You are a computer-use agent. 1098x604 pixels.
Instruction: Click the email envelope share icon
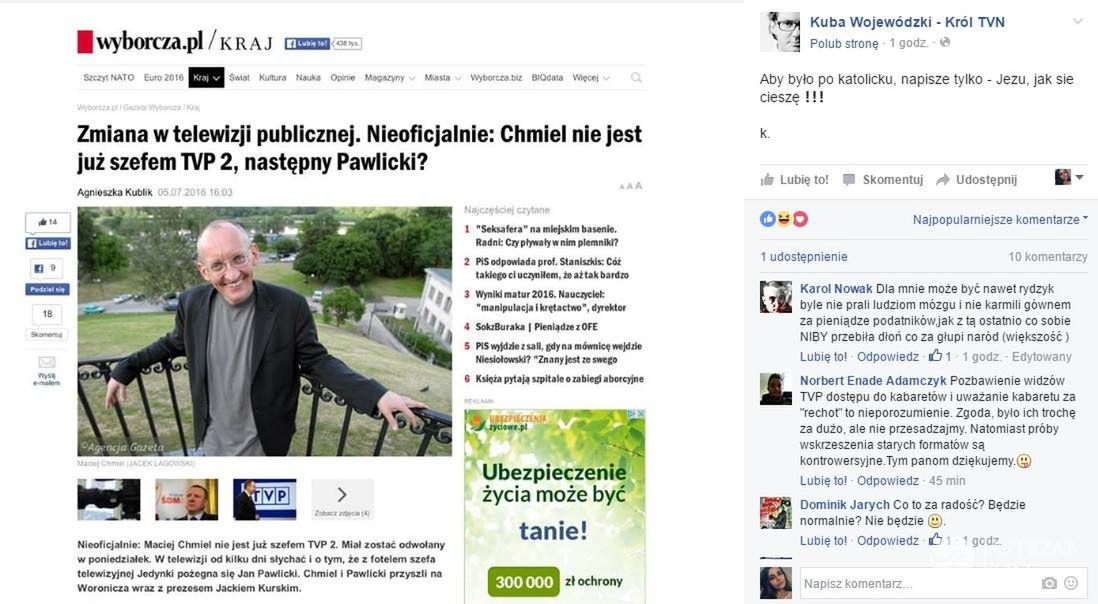tap(47, 362)
